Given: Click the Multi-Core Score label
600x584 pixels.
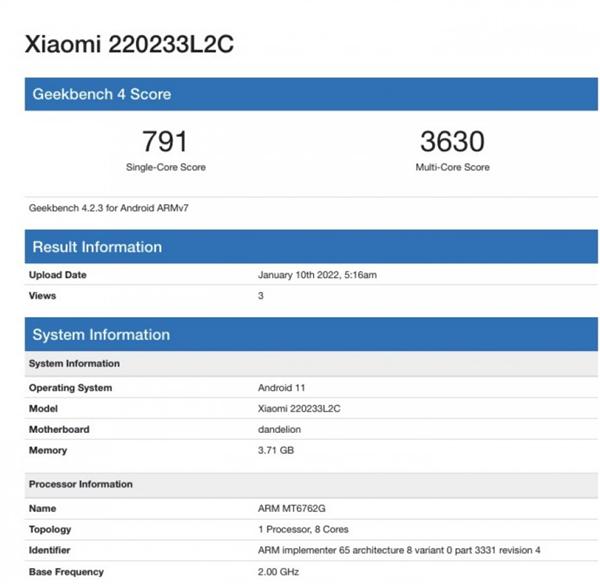Looking at the screenshot, I should (453, 167).
